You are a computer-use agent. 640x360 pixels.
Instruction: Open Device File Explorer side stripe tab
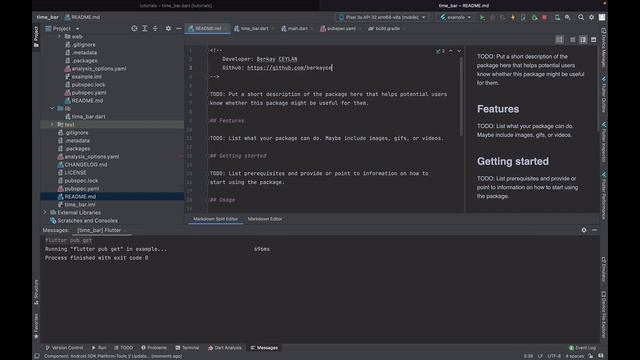[x=604, y=315]
